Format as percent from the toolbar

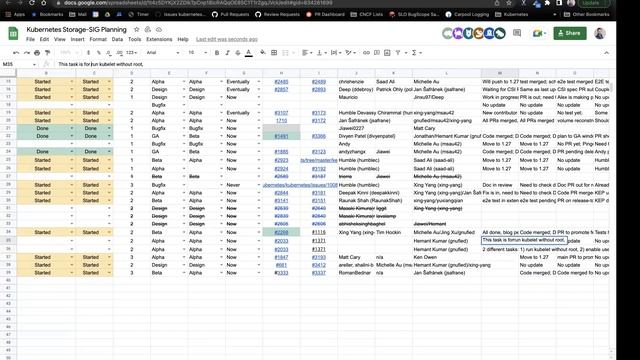coord(99,53)
